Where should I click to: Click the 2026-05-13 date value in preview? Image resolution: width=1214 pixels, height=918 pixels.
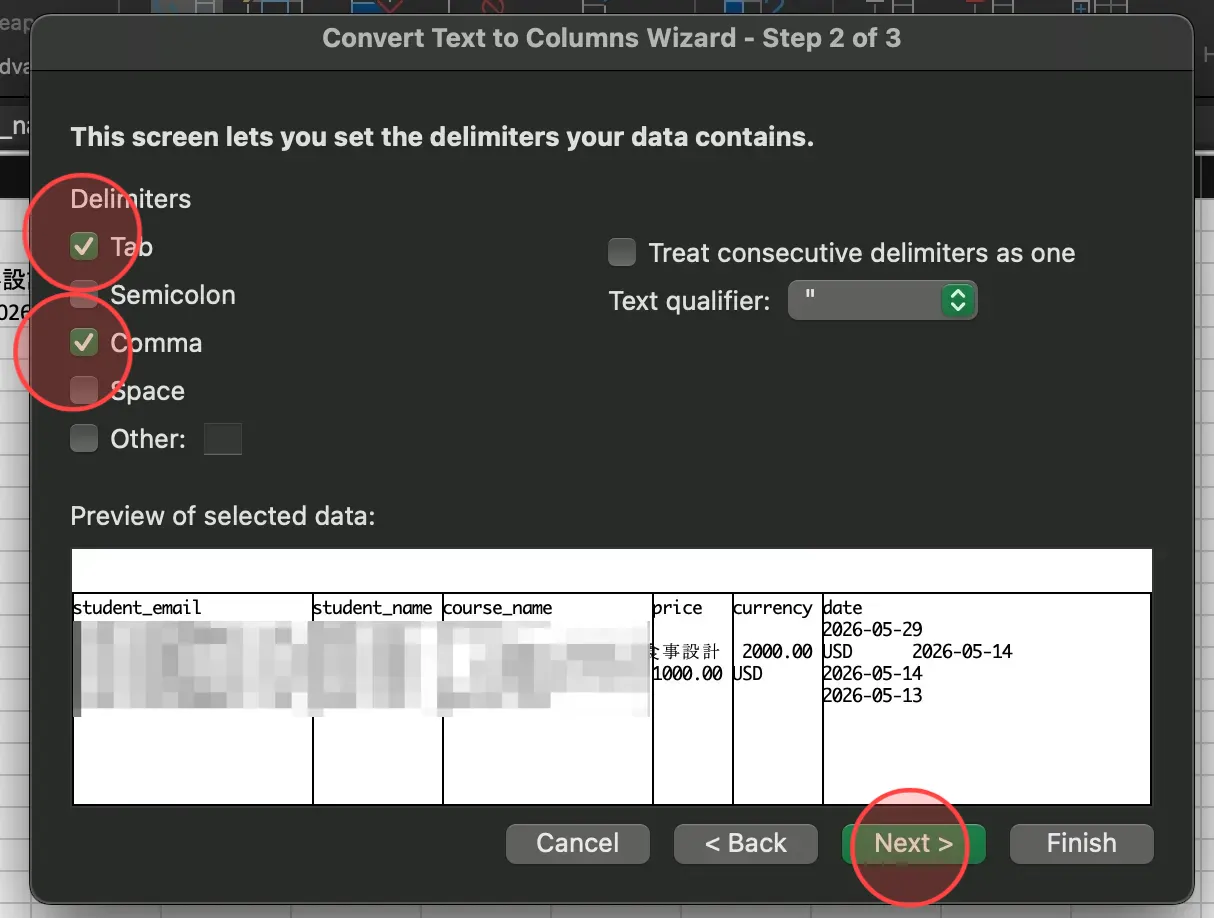(x=873, y=696)
